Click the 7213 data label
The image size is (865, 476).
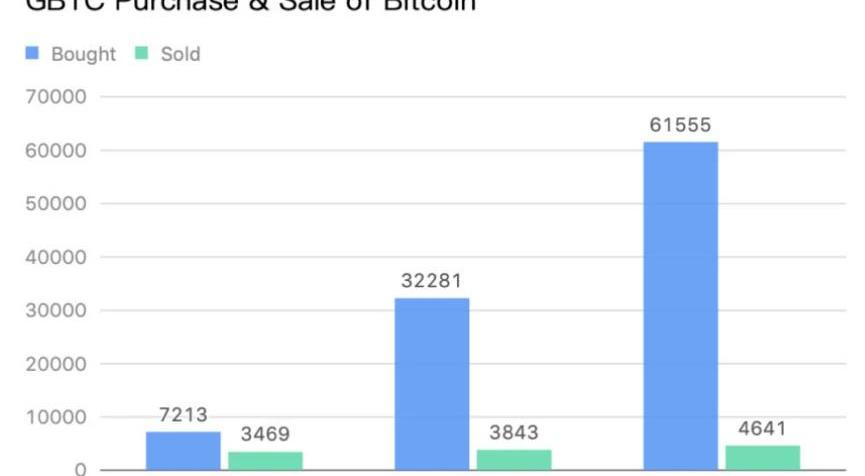click(x=183, y=414)
